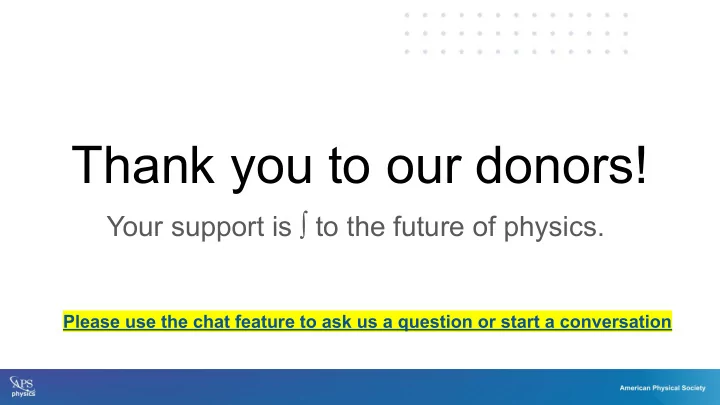Click the dotted grid decoration

click(516, 34)
